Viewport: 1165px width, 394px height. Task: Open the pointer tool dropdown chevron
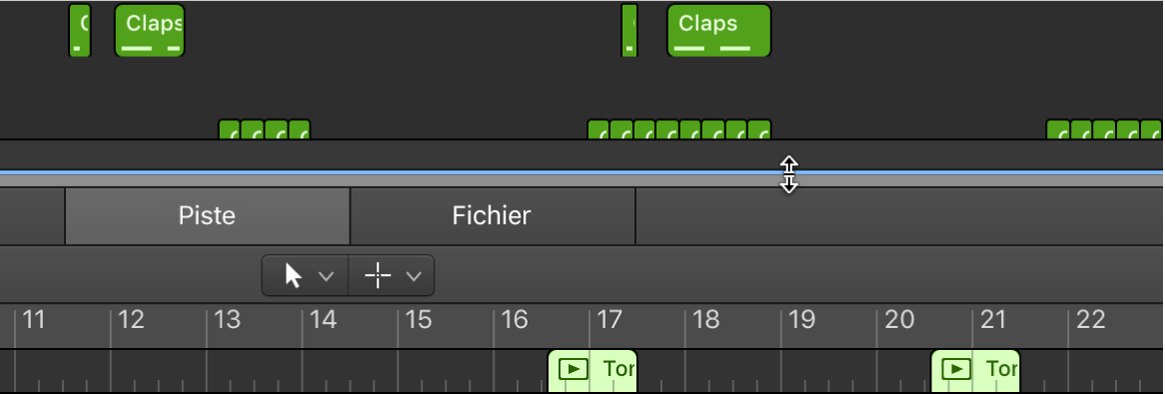coord(325,277)
